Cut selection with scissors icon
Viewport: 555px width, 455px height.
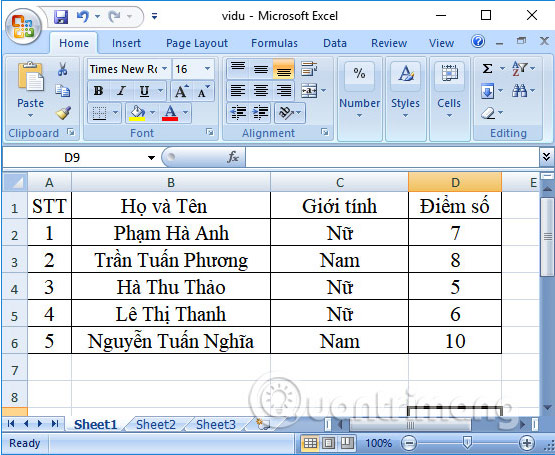(x=63, y=69)
